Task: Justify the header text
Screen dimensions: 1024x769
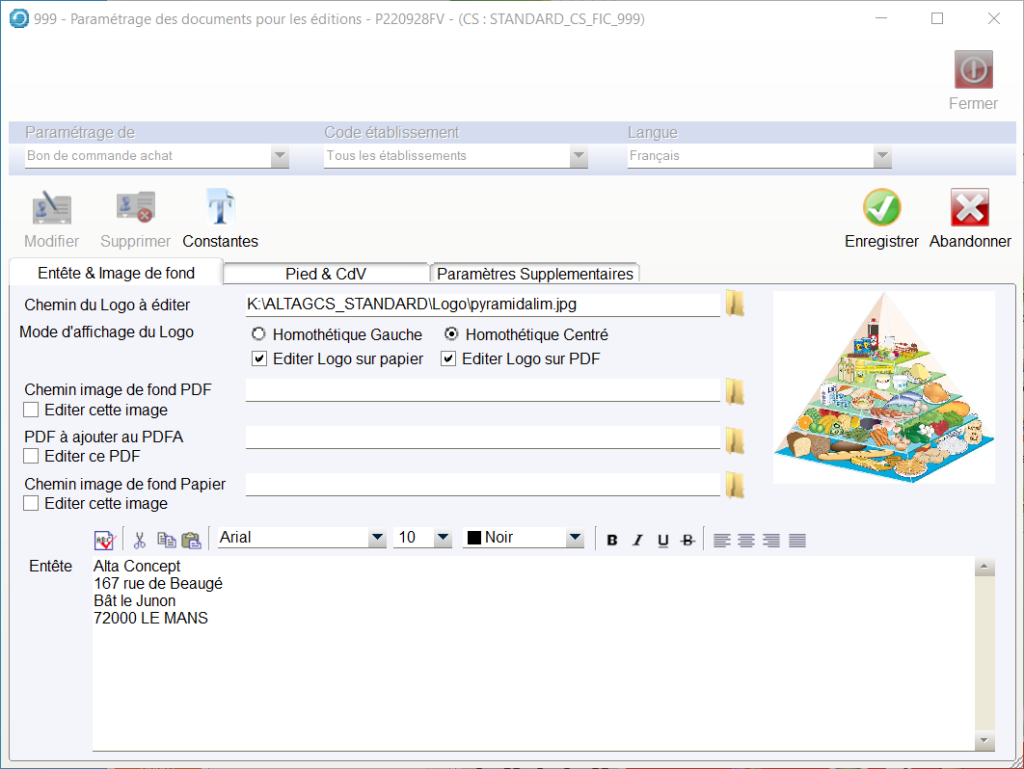Action: click(x=797, y=540)
